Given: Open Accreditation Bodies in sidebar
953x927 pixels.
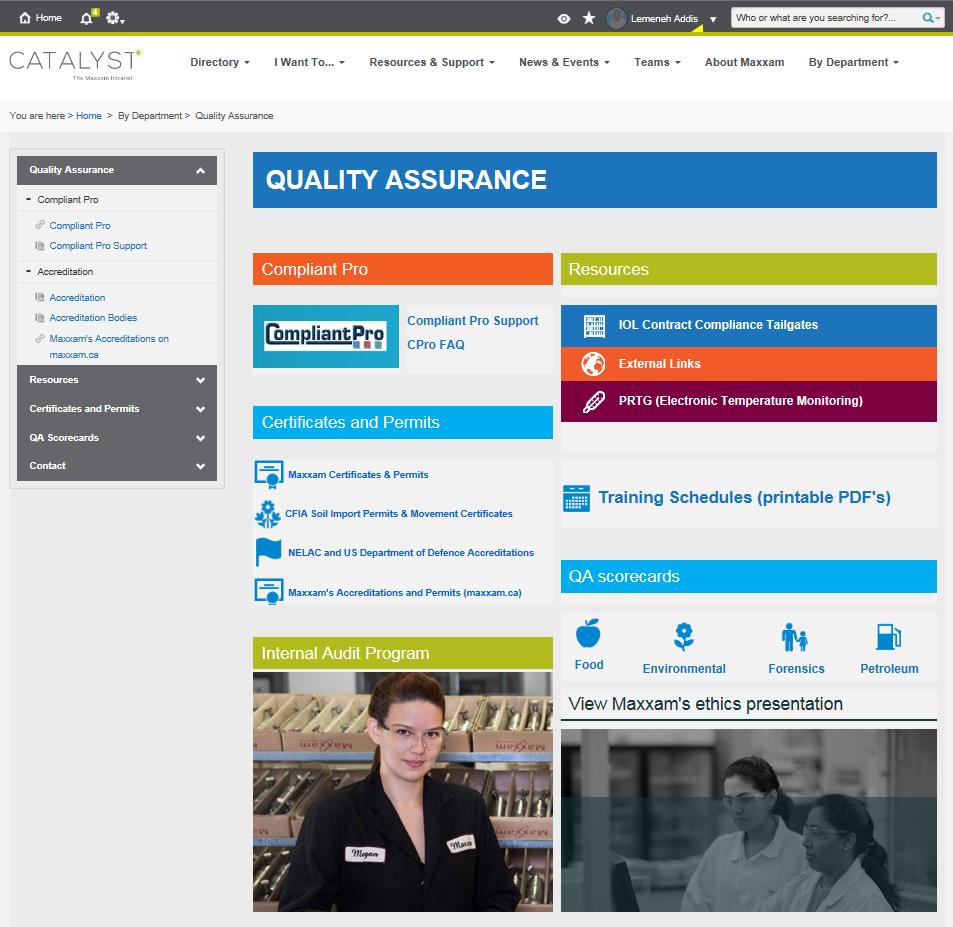Looking at the screenshot, I should click(x=93, y=318).
